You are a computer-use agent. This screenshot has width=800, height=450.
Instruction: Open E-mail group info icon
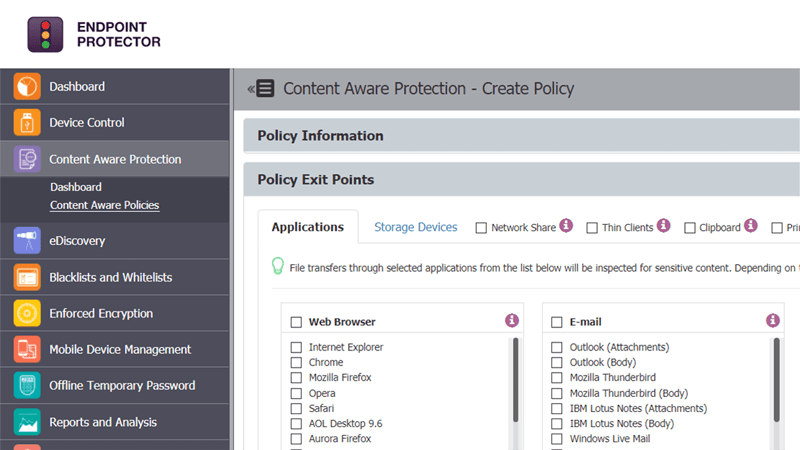pyautogui.click(x=773, y=320)
